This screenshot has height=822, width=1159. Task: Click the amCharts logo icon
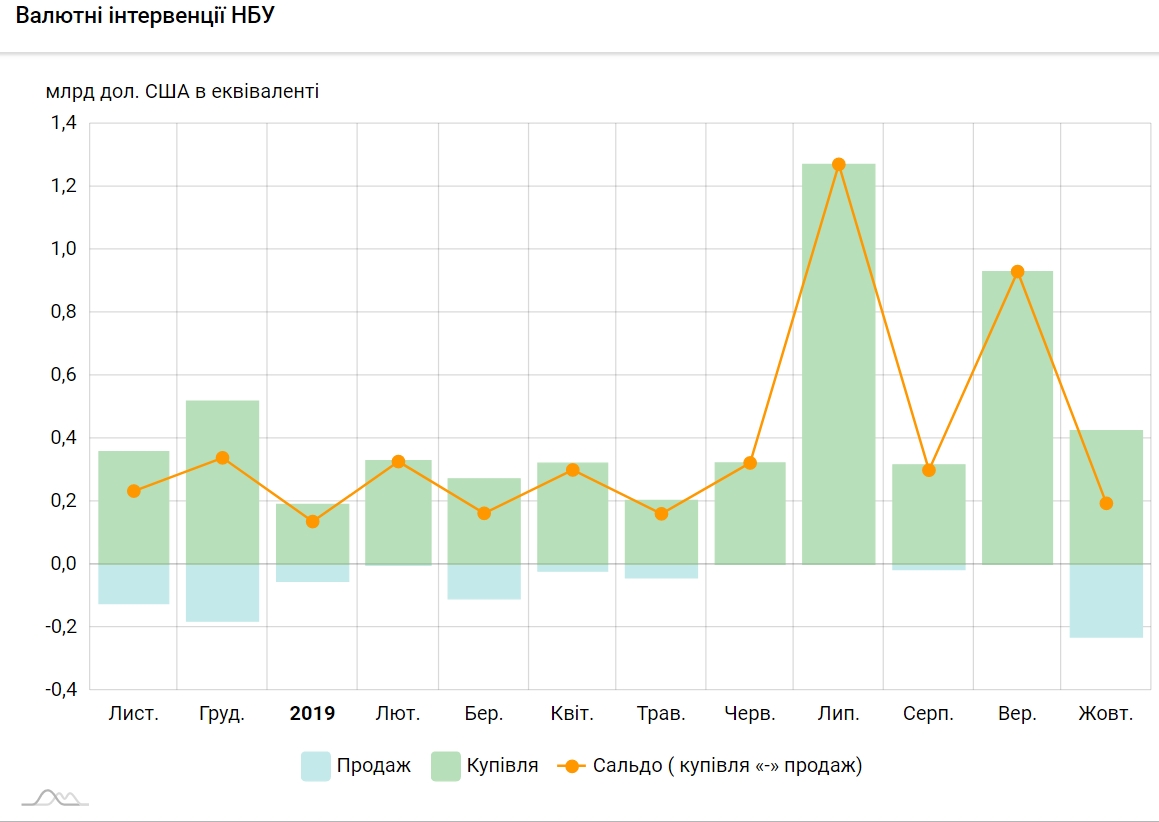click(55, 797)
